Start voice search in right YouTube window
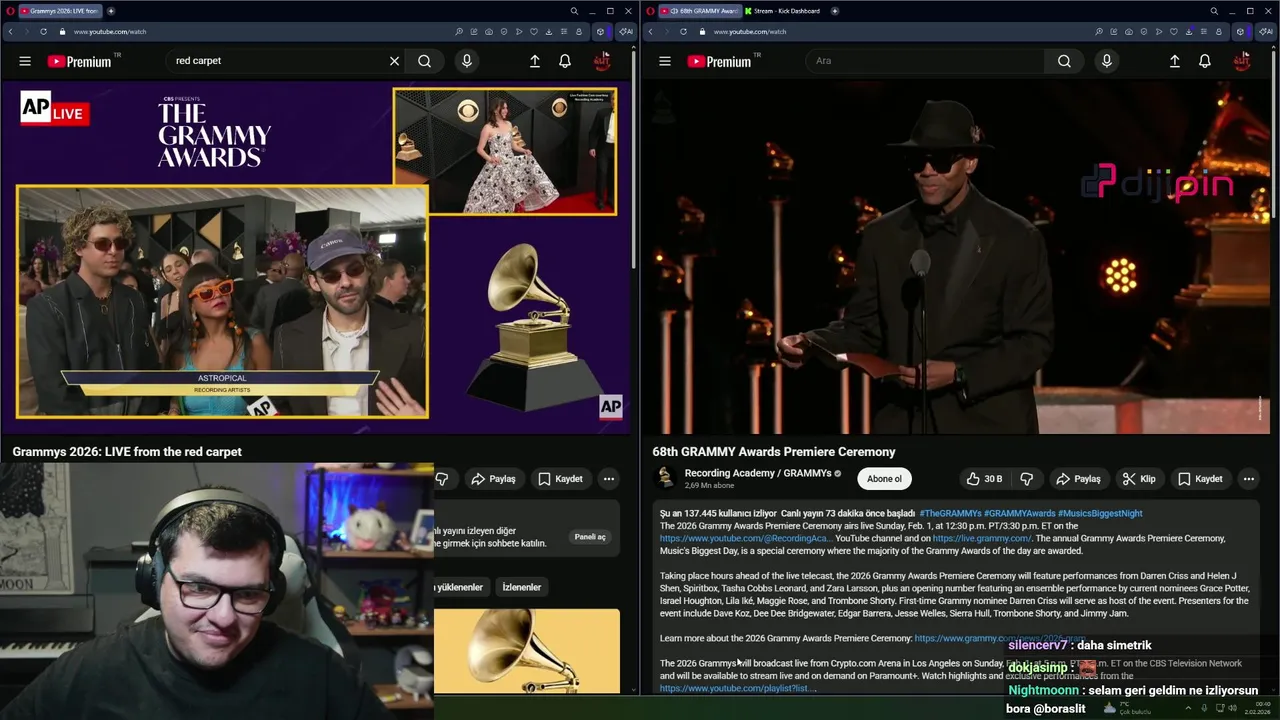The image size is (1280, 720). 1106,61
